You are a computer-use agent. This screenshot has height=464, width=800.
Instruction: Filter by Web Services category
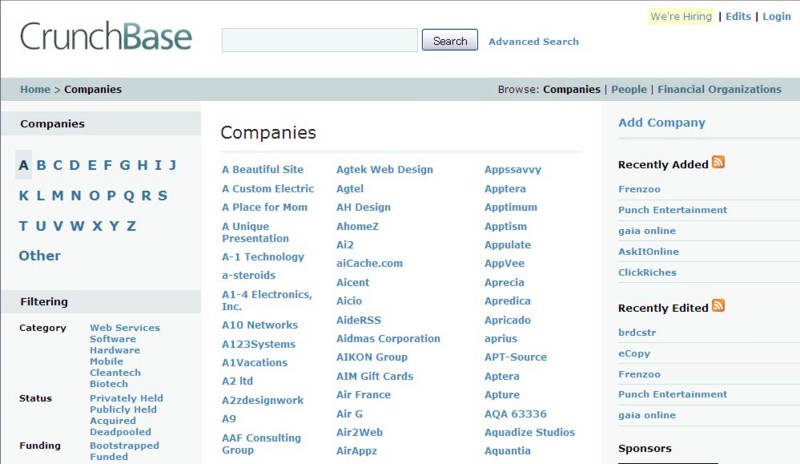pyautogui.click(x=125, y=328)
